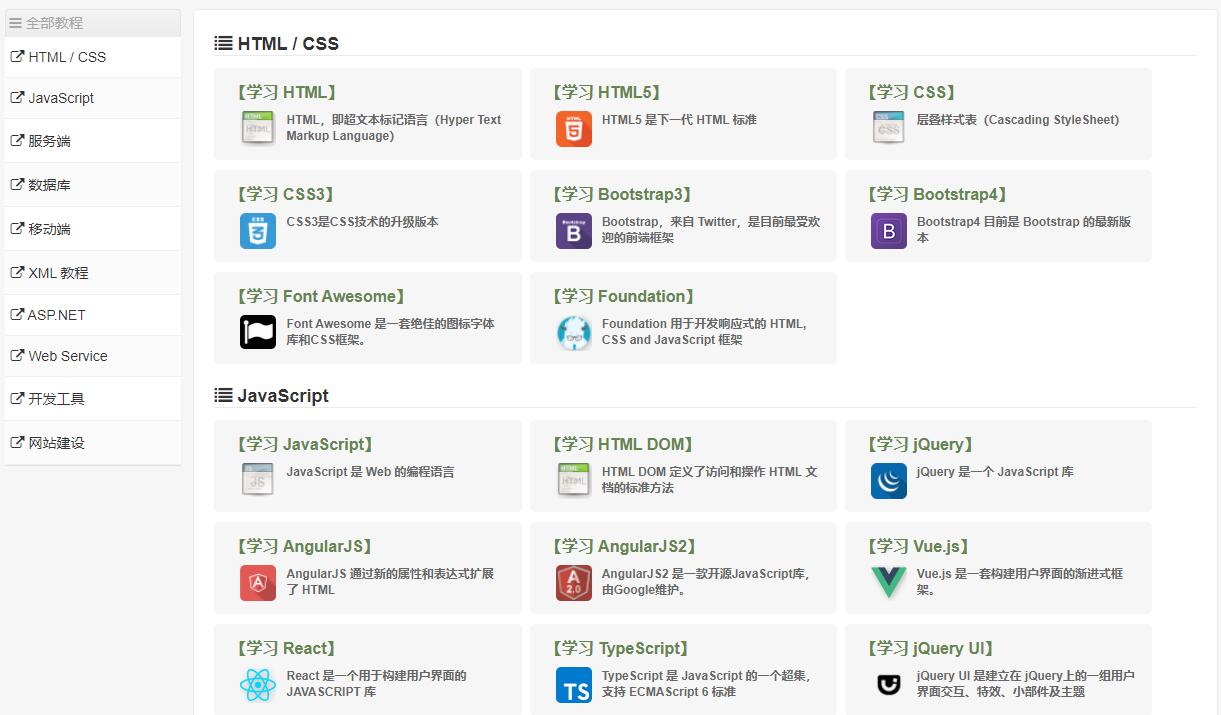Click the TypeScript ECMAScript 6 description text
Screen dimensions: 1221x715
[x=706, y=684]
